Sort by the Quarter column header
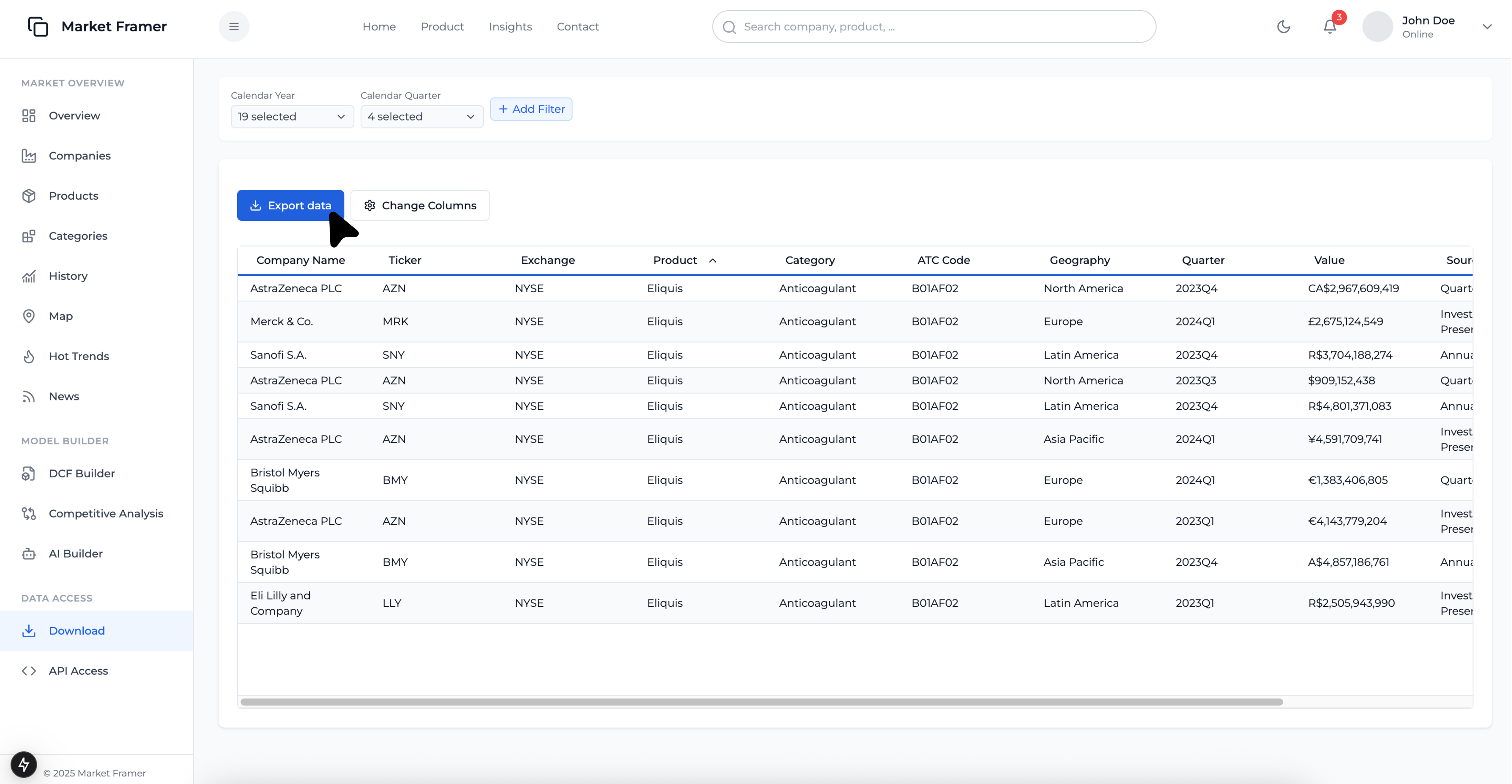The image size is (1512, 784). point(1203,260)
